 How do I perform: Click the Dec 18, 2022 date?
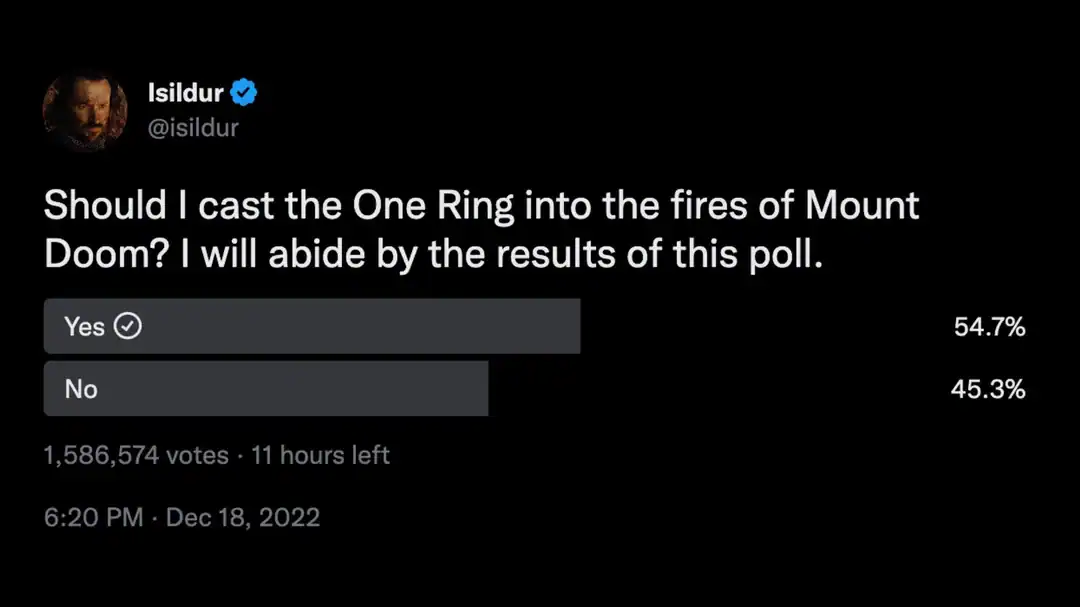(243, 517)
